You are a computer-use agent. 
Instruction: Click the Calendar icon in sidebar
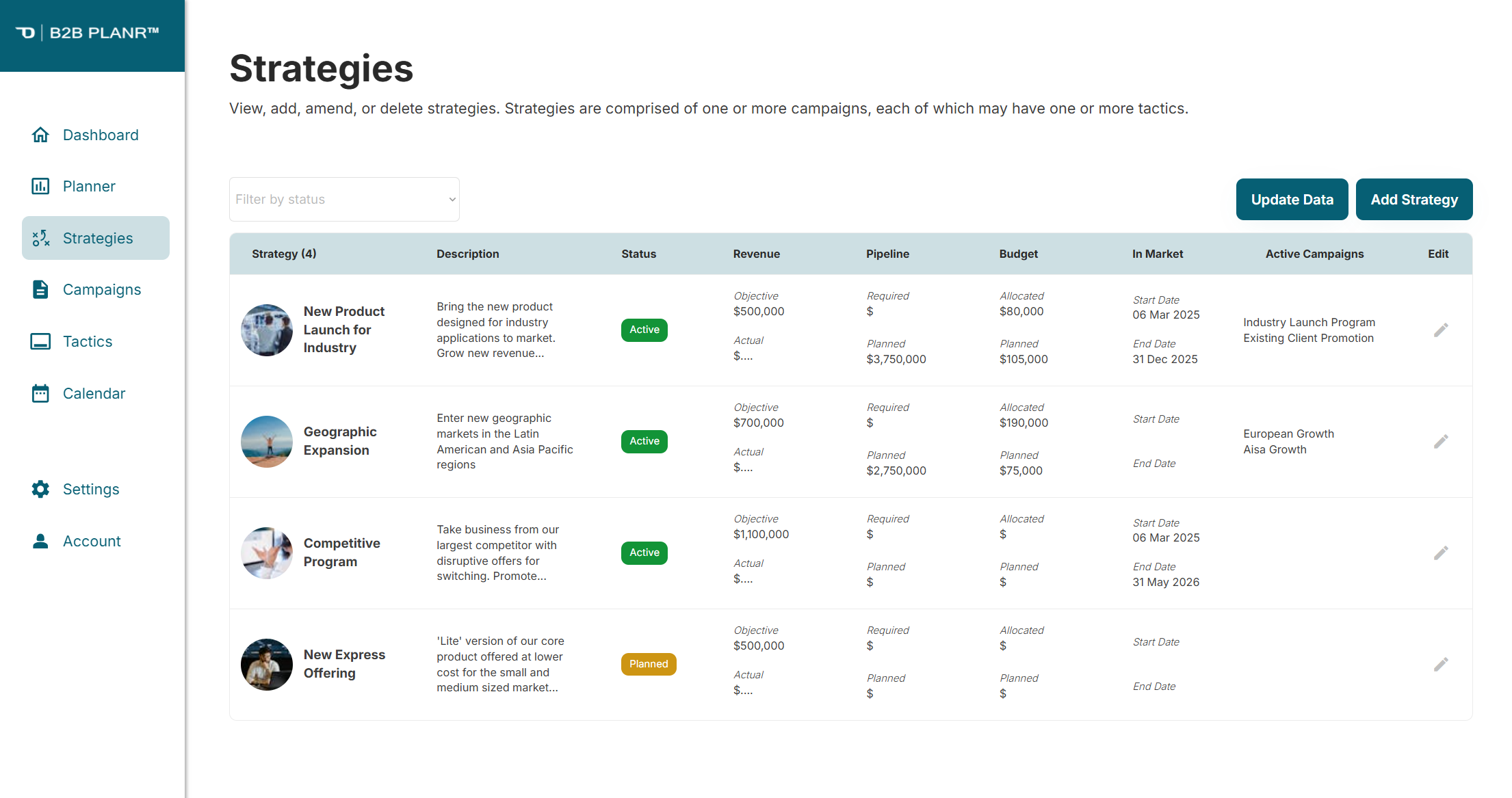[40, 393]
